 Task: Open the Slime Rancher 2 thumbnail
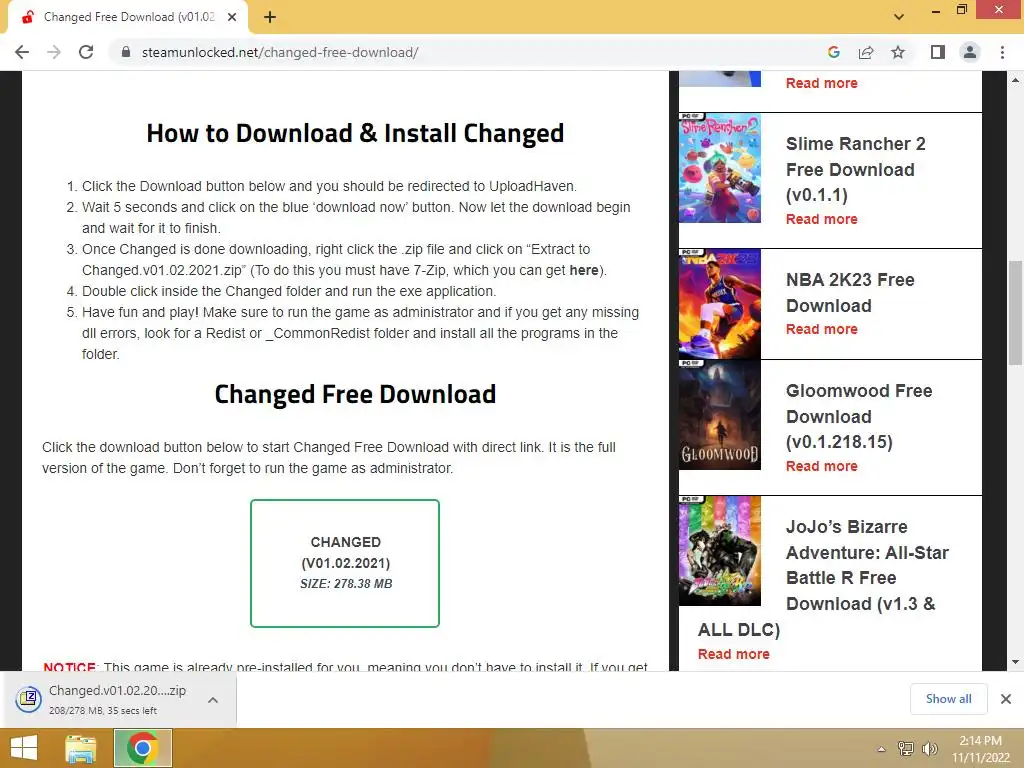[x=720, y=168]
